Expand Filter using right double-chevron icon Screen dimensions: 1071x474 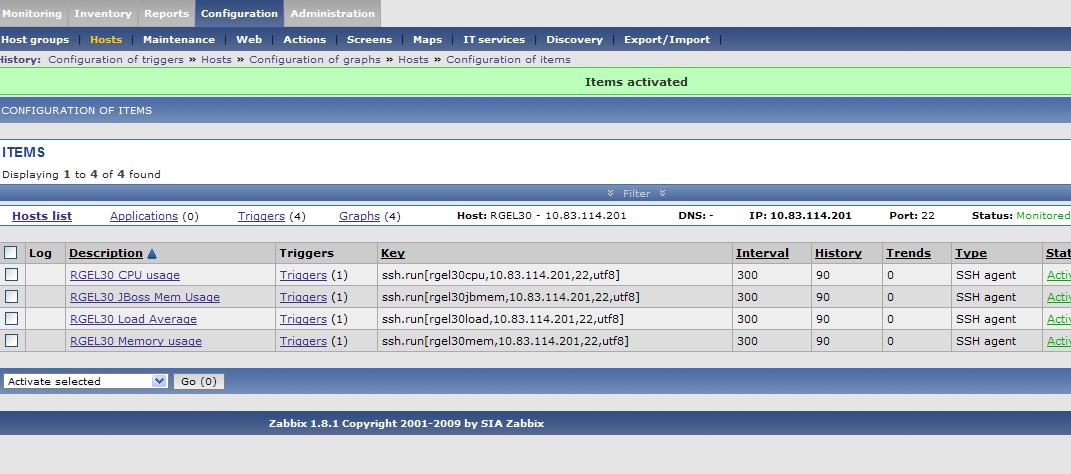pyautogui.click(x=662, y=193)
